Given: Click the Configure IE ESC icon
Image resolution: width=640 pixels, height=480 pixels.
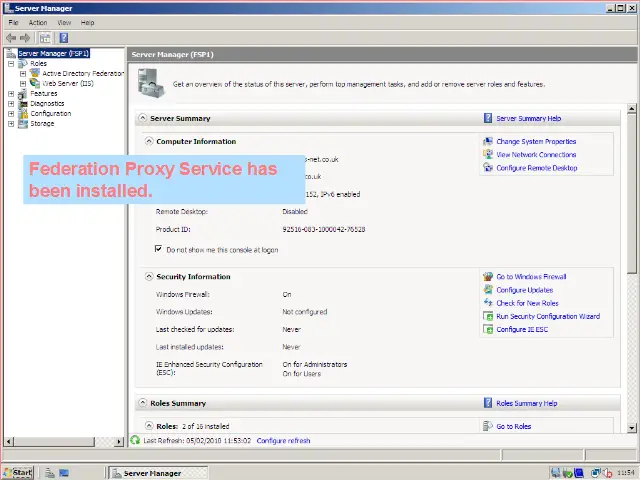Looking at the screenshot, I should coord(488,329).
